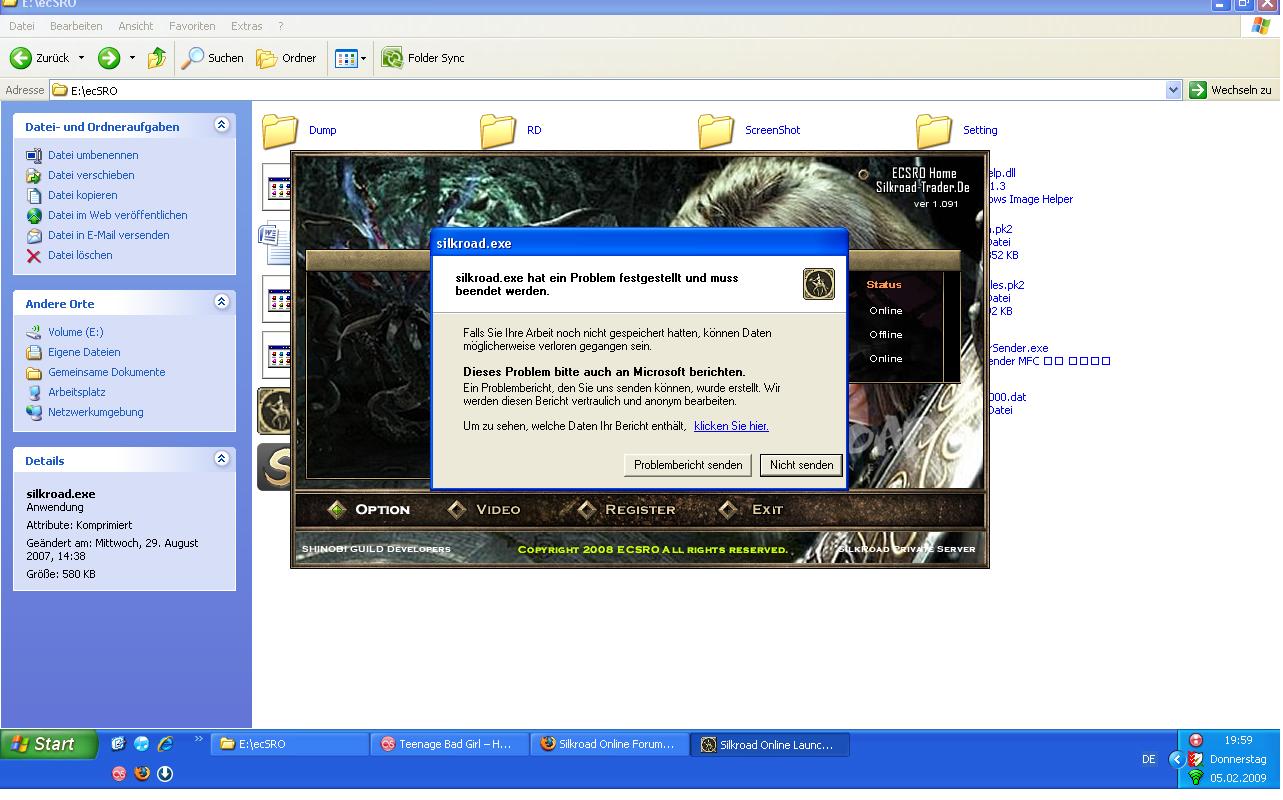Image resolution: width=1283 pixels, height=800 pixels.
Task: Click the klicken Sie hier link
Action: coord(731,426)
